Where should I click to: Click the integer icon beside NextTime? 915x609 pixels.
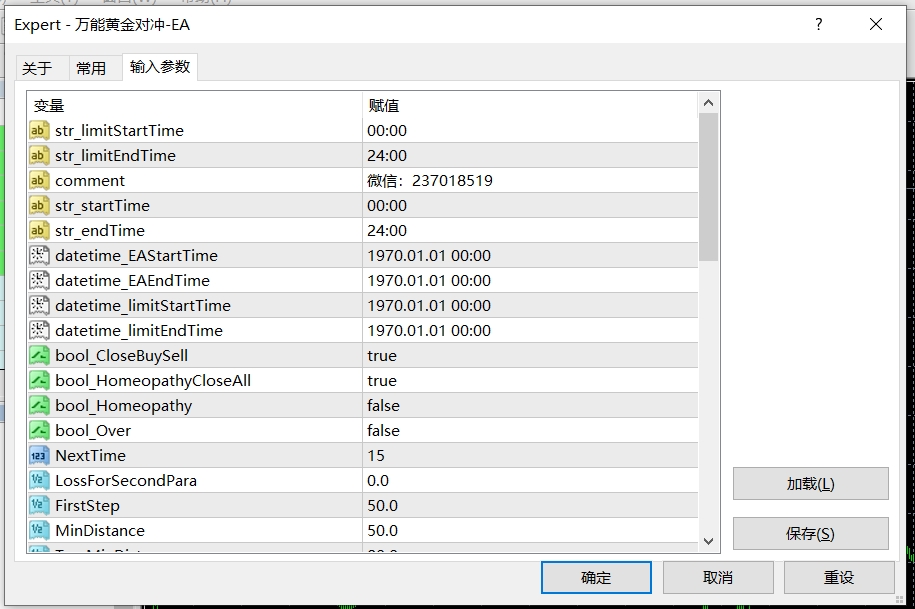[39, 455]
